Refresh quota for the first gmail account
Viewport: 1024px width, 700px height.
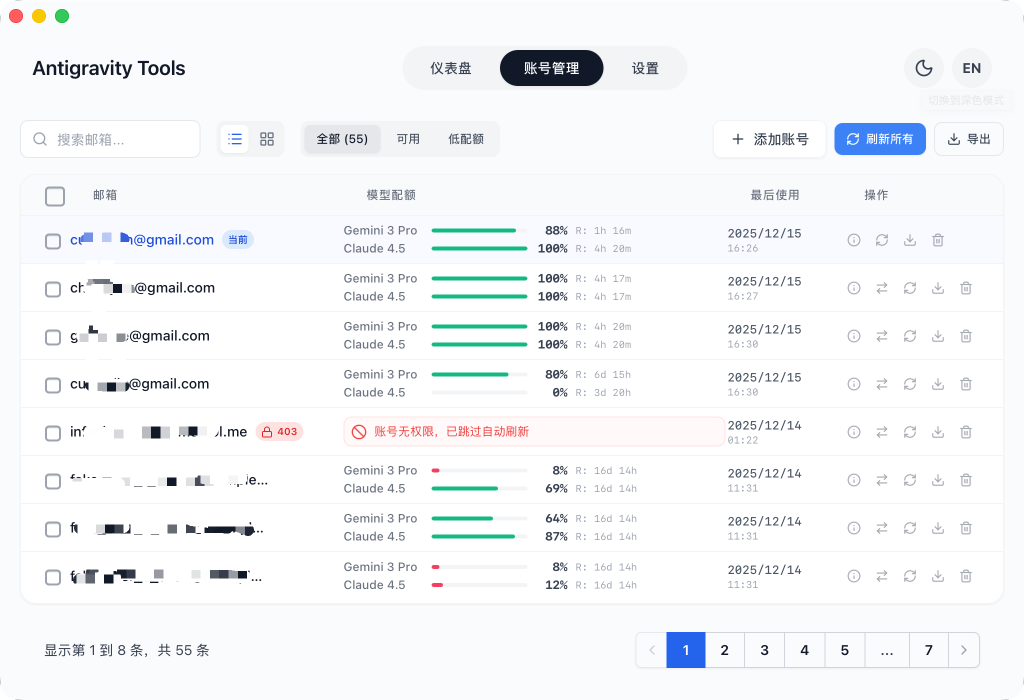click(x=881, y=240)
